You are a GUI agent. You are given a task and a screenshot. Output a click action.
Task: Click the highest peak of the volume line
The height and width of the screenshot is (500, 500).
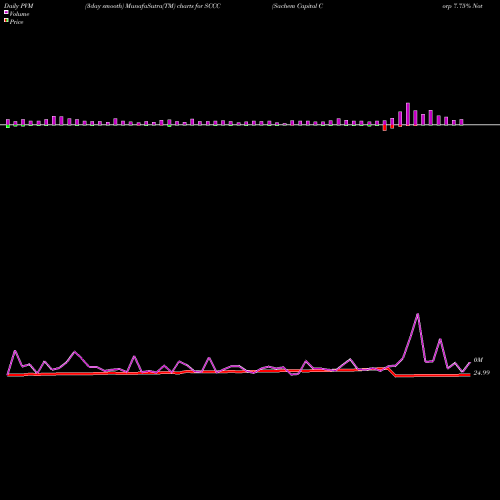point(418,314)
